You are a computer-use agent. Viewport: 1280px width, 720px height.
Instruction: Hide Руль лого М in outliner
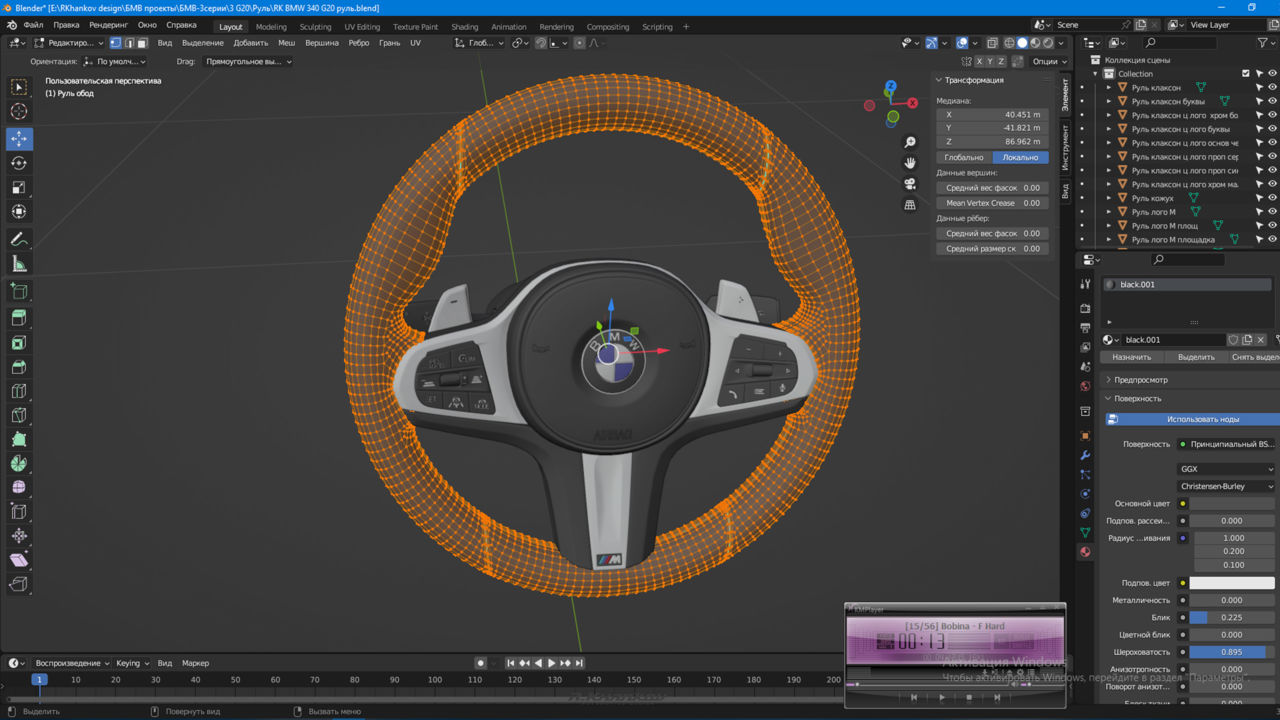pos(1272,212)
